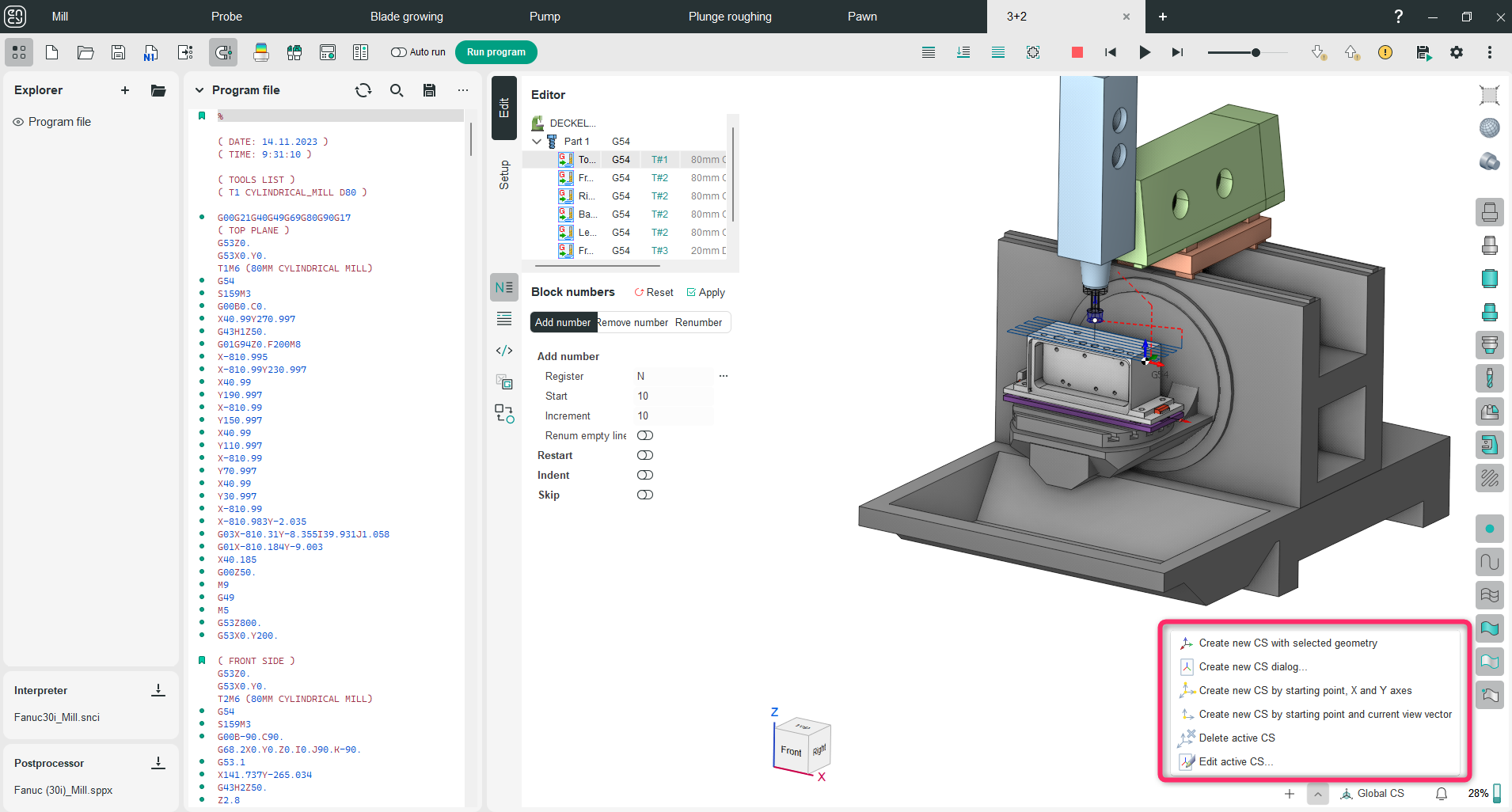Viewport: 1512px width, 812px height.
Task: Choose Delete active CS
Action: click(1314, 738)
